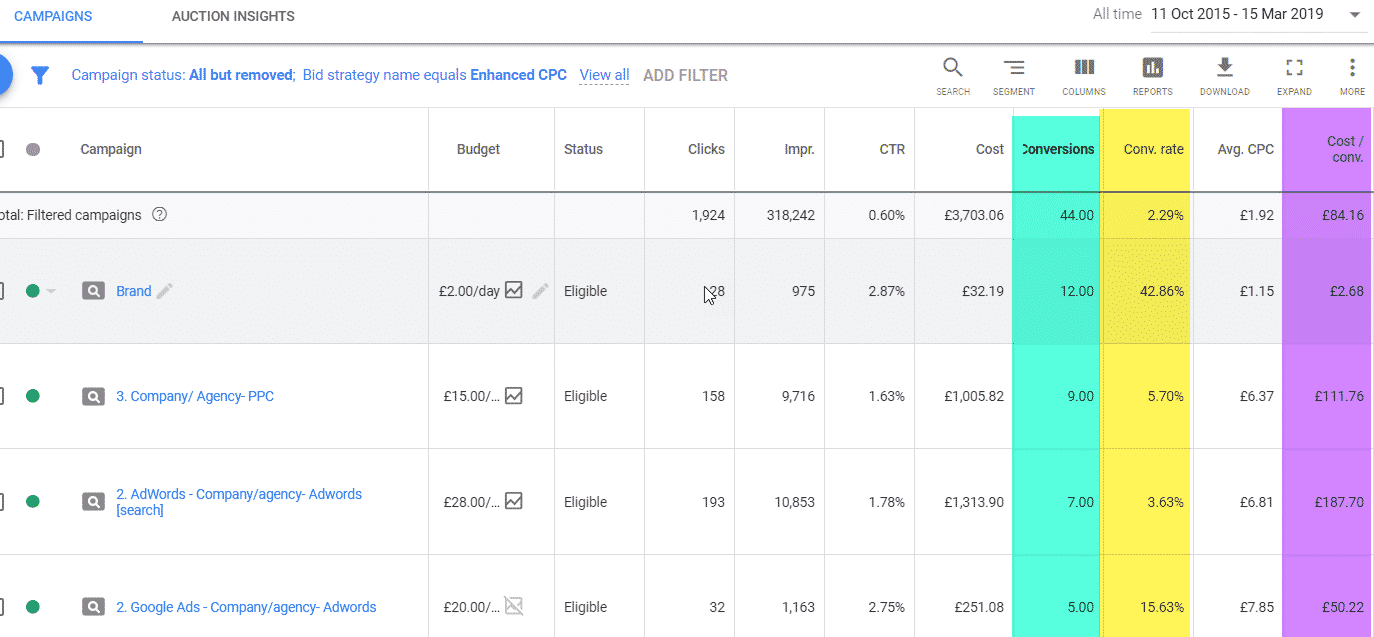Image resolution: width=1374 pixels, height=637 pixels.
Task: Open the Columns modifier
Action: point(1084,69)
